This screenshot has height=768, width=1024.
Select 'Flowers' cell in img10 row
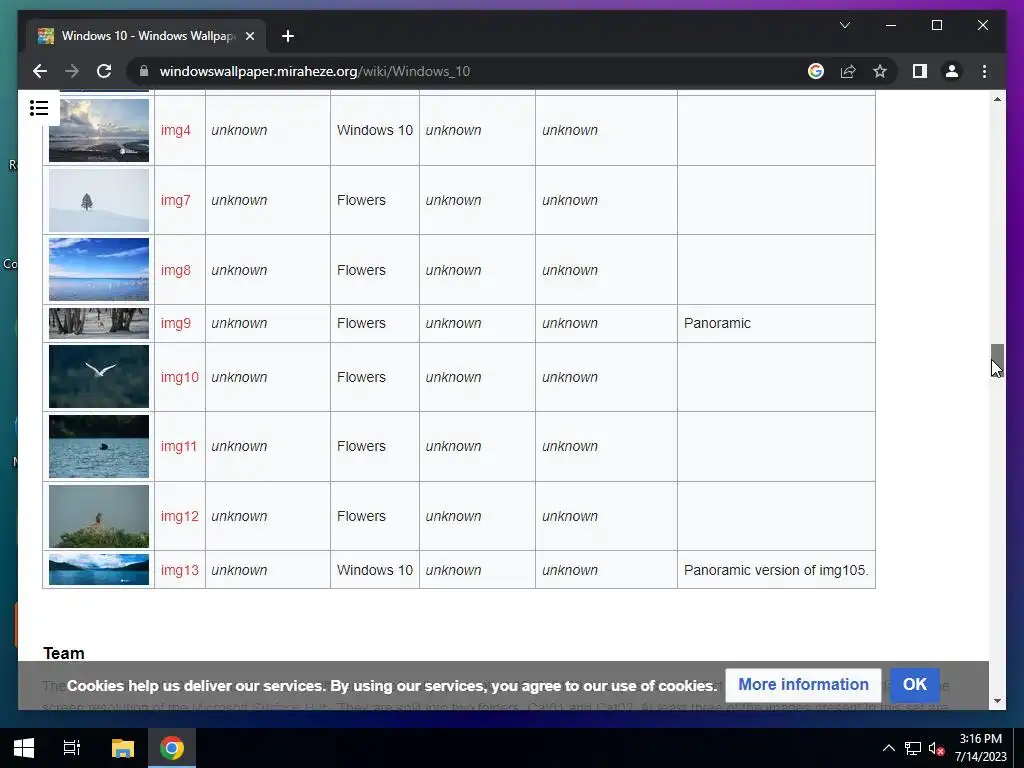[x=361, y=377]
